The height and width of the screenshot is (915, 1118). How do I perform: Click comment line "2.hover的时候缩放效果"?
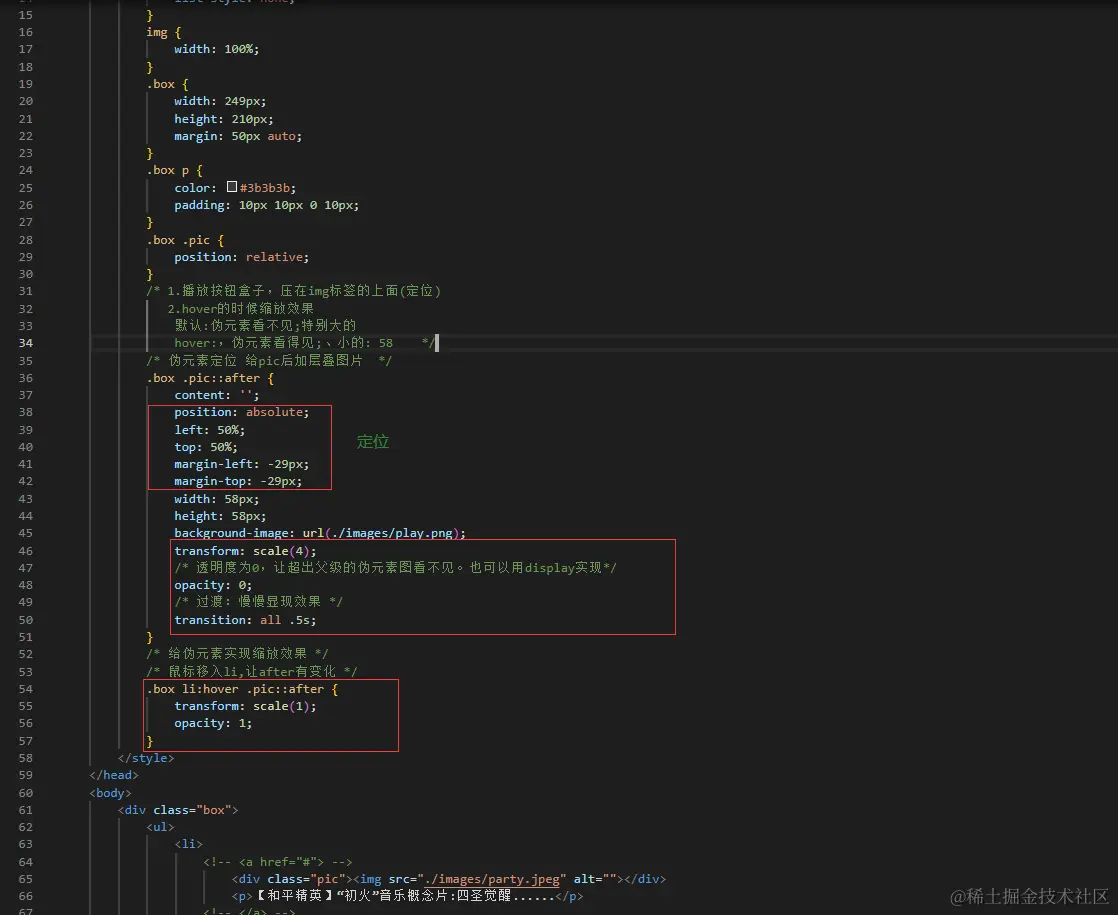(x=240, y=309)
